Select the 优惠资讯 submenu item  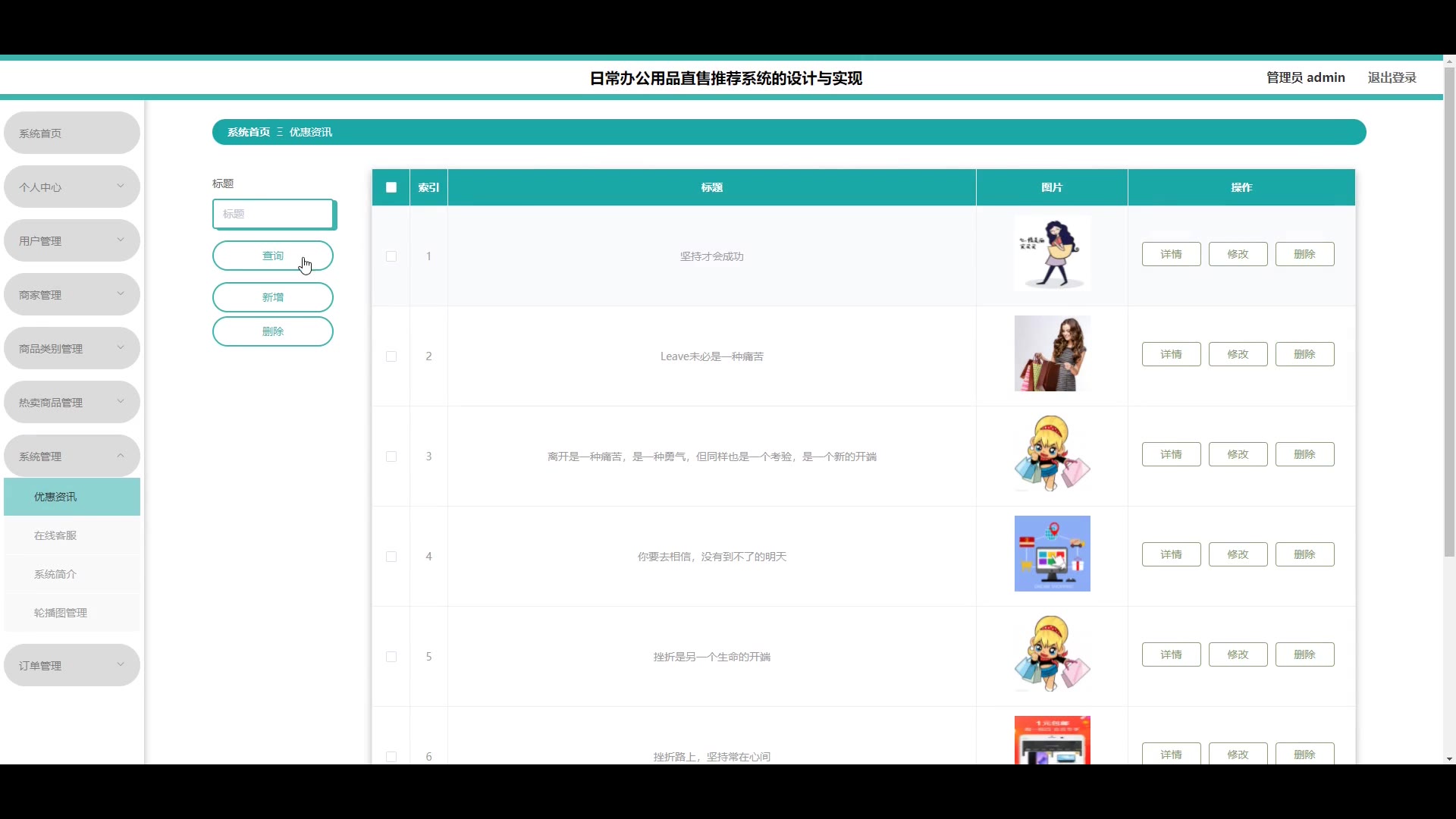72,497
